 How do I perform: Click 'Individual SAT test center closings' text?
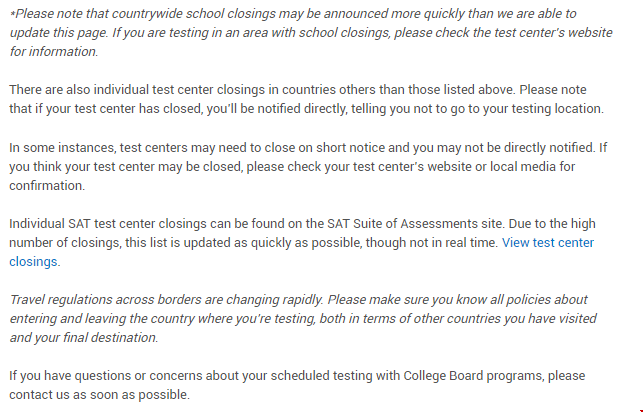pyautogui.click(x=108, y=224)
